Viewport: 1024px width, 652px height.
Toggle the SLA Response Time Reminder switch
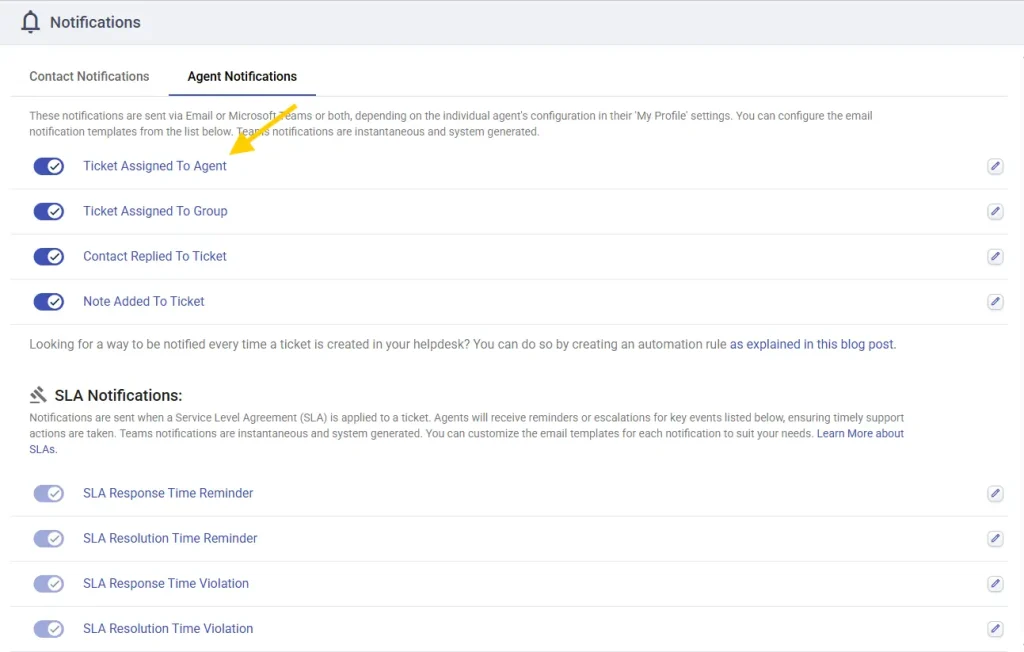[x=48, y=493]
